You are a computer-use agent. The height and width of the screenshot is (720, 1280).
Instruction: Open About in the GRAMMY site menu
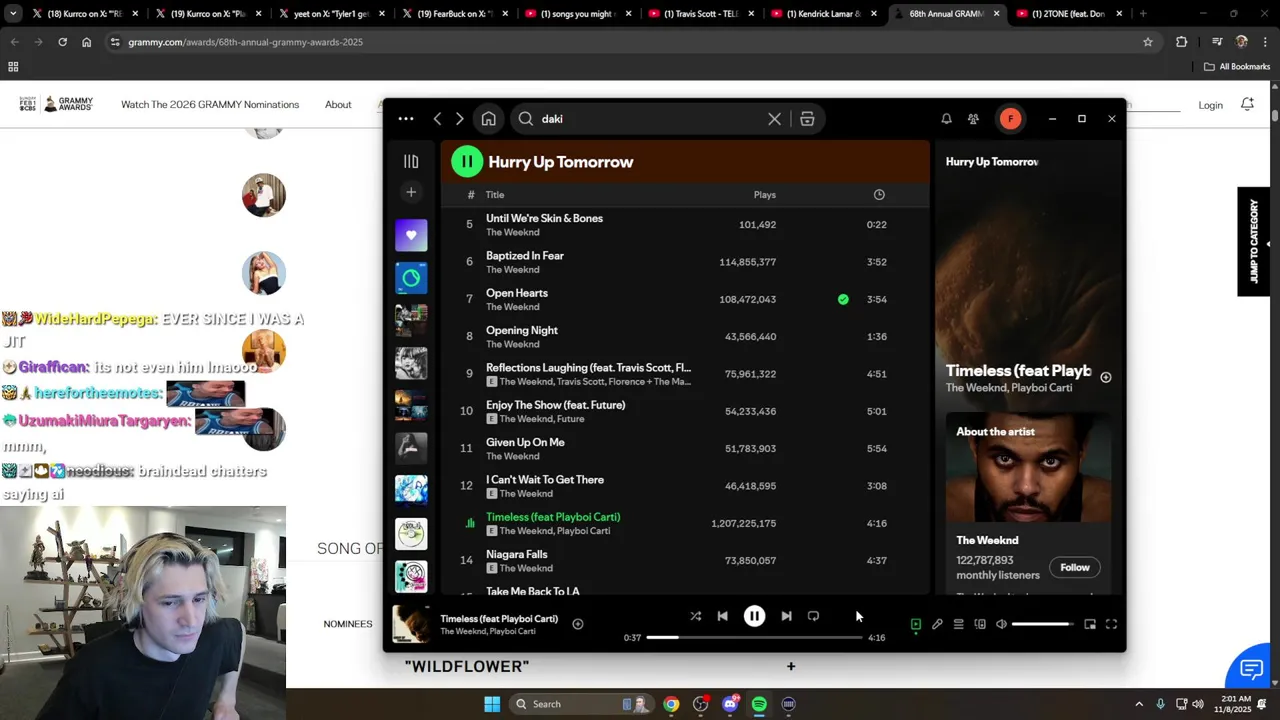pyautogui.click(x=338, y=105)
